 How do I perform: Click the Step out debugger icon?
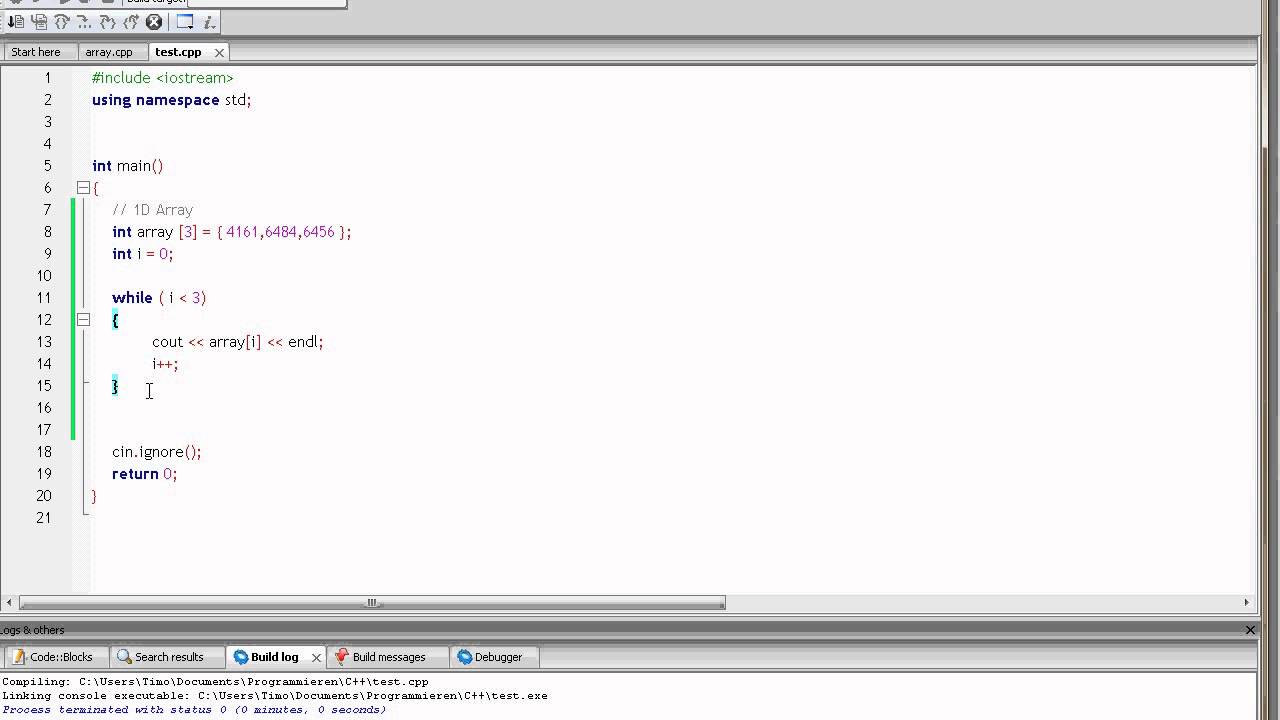(x=131, y=22)
